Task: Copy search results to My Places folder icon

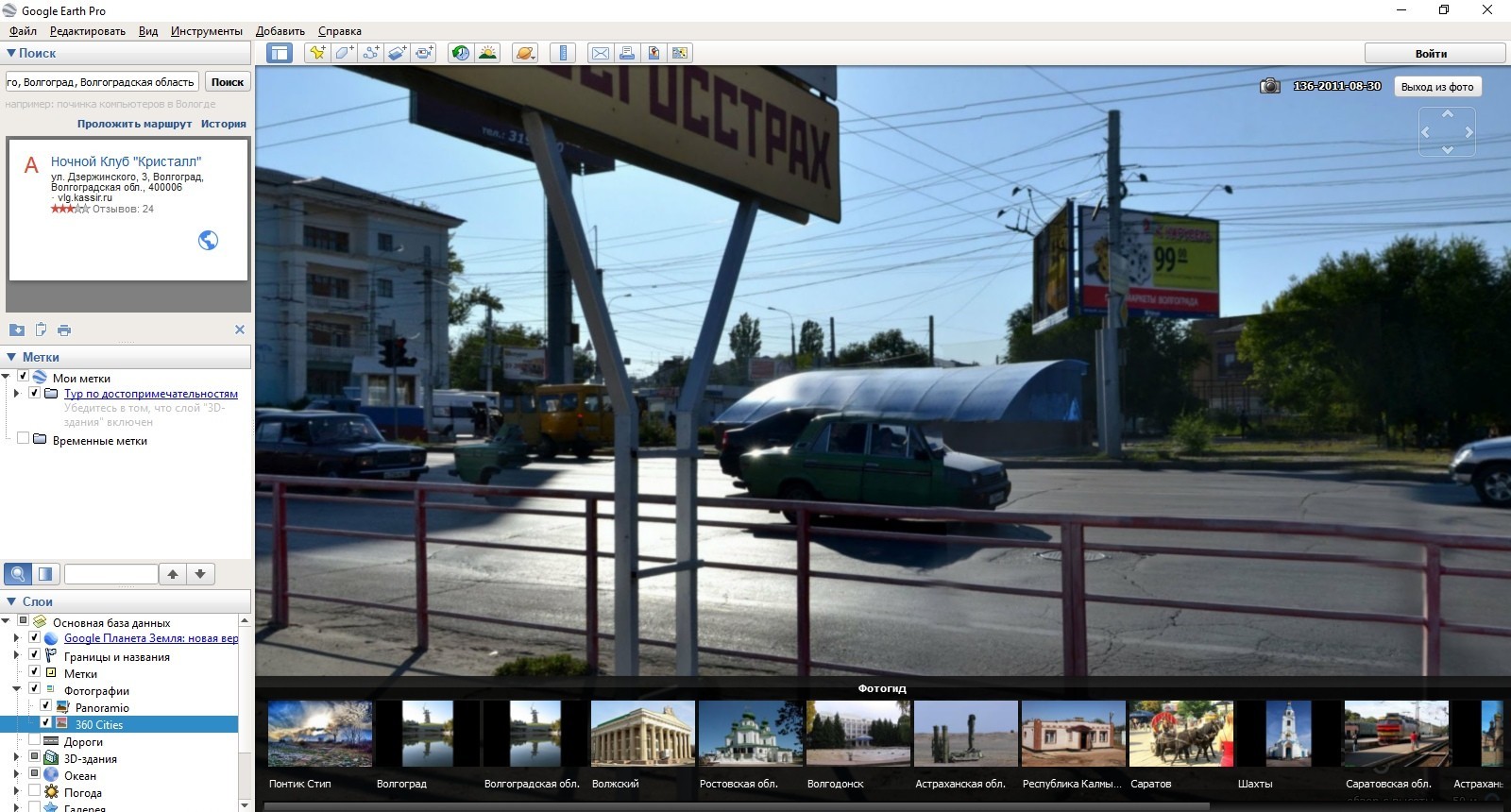Action: coord(17,330)
